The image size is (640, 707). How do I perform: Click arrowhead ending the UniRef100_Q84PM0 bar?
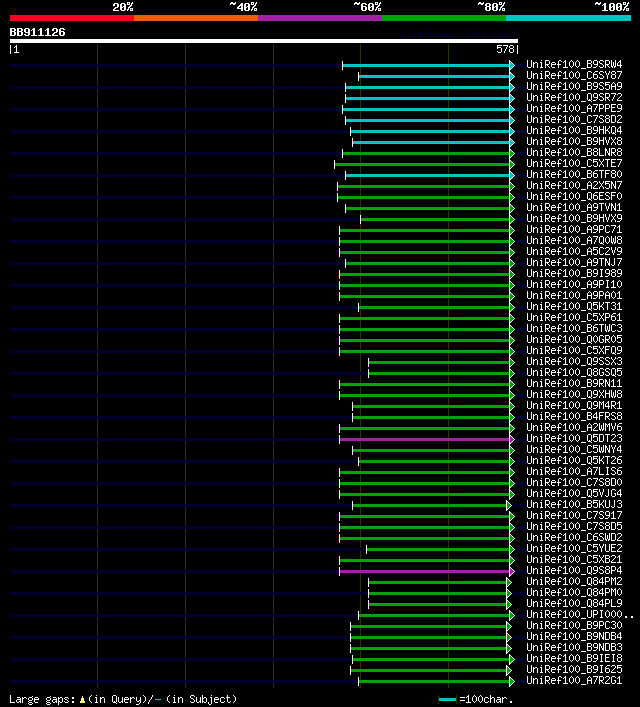pyautogui.click(x=509, y=593)
